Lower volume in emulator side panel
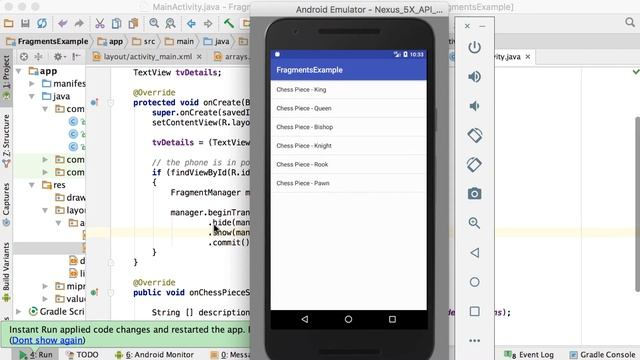This screenshot has width=640, height=360. (x=474, y=106)
